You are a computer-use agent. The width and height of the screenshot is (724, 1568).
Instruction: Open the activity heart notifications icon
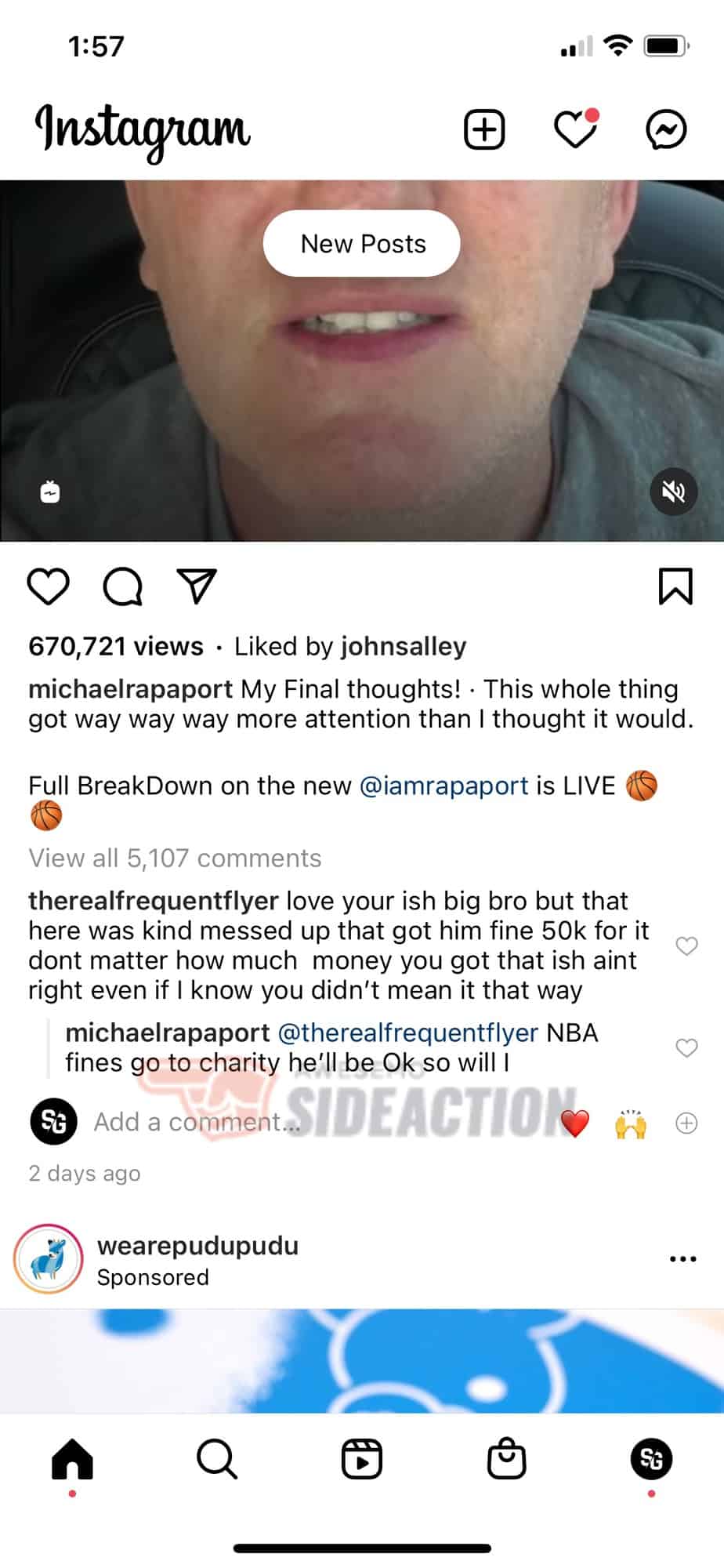tap(576, 129)
